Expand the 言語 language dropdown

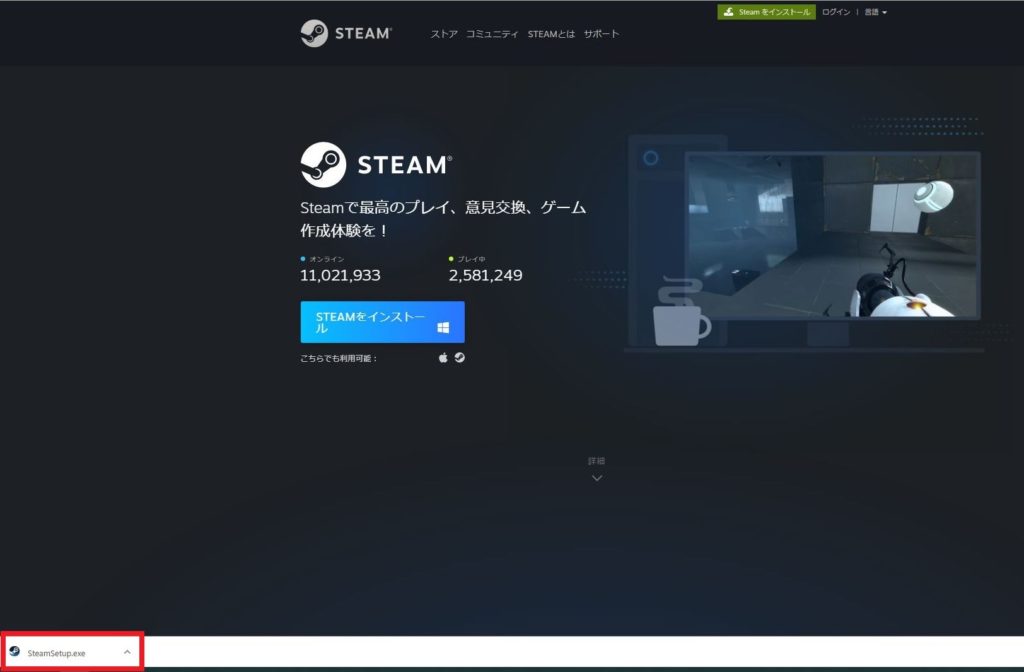[876, 12]
